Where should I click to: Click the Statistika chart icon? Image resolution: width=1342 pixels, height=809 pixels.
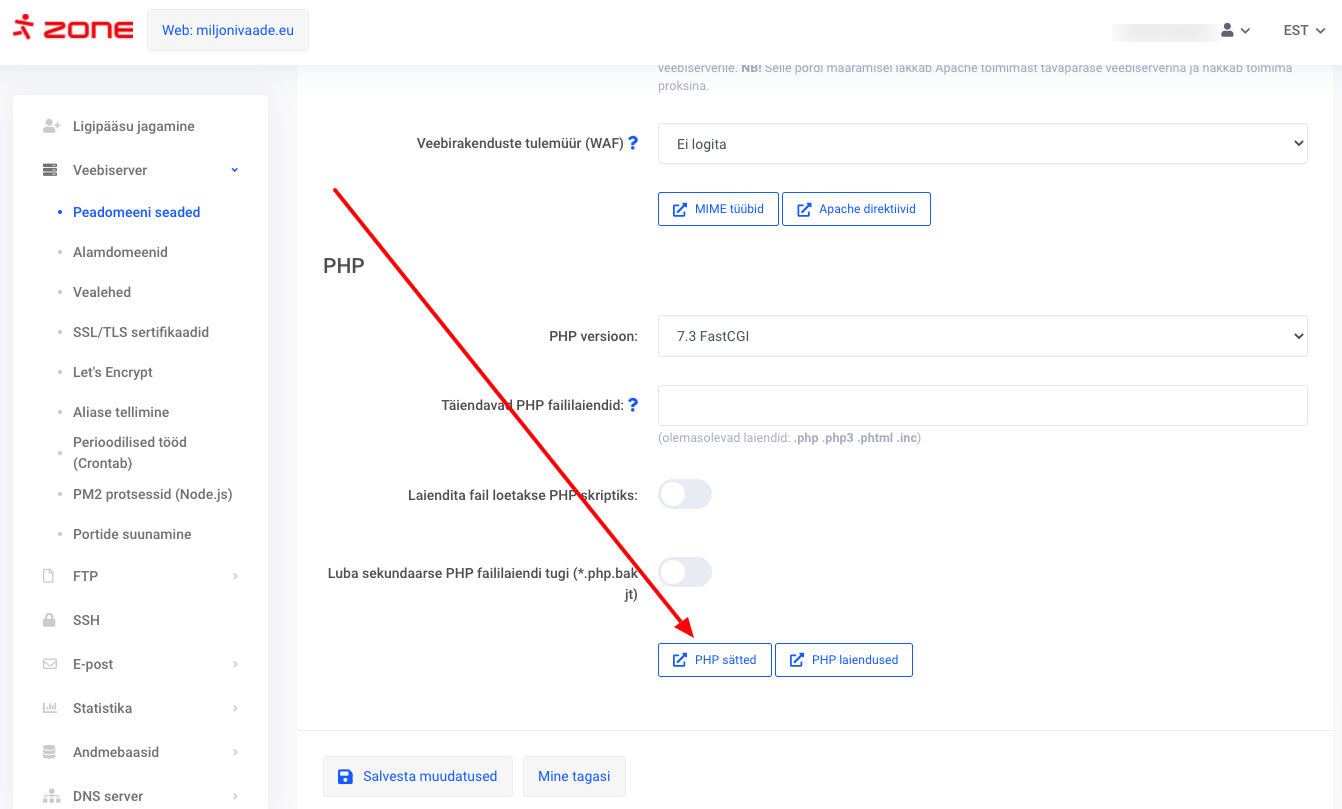(x=49, y=708)
